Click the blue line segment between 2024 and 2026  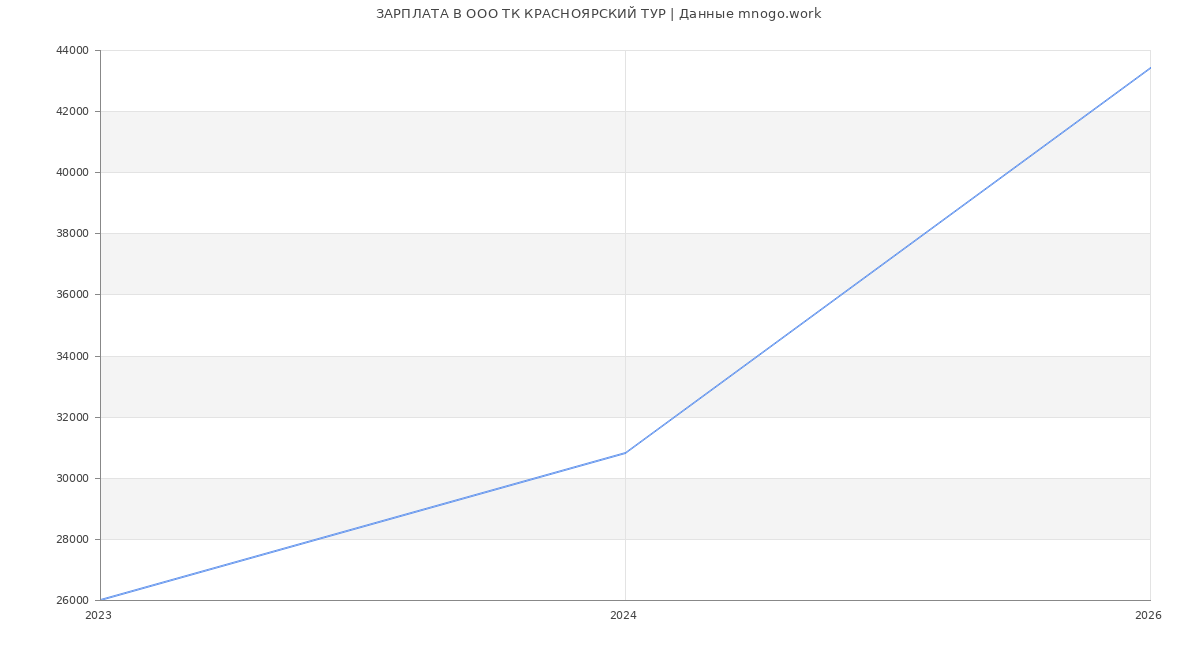888,260
